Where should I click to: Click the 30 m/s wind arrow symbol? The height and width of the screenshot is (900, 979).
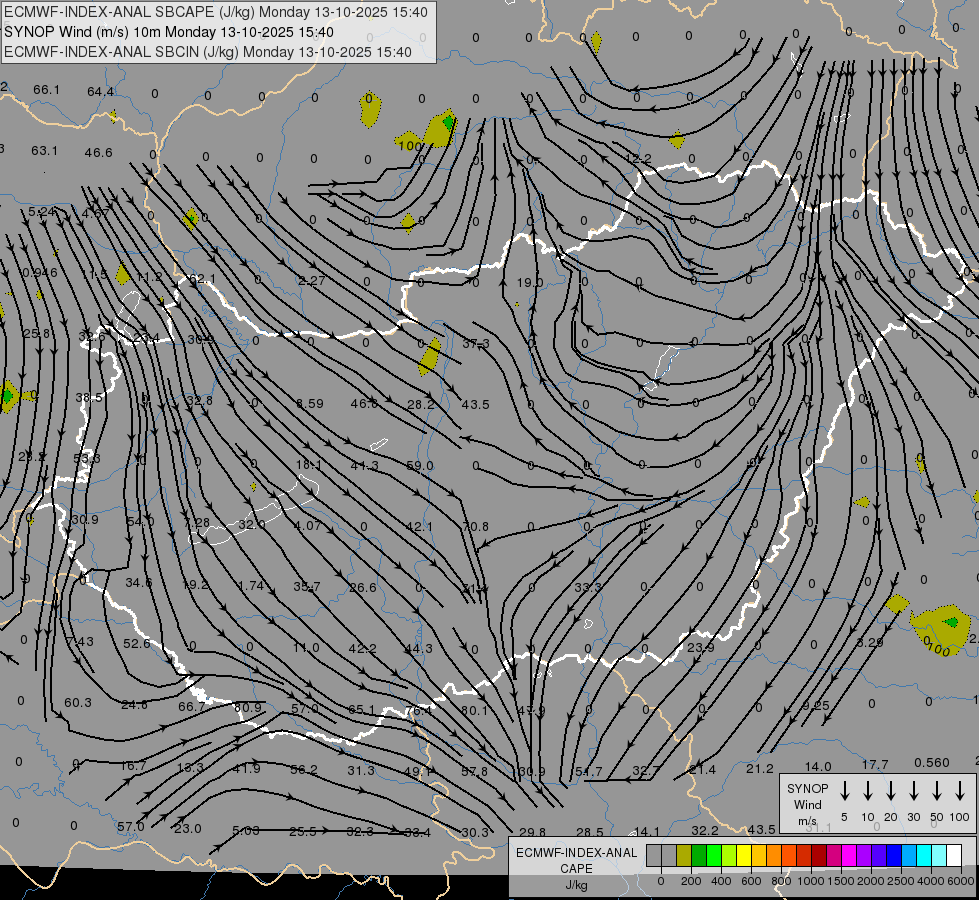[913, 791]
